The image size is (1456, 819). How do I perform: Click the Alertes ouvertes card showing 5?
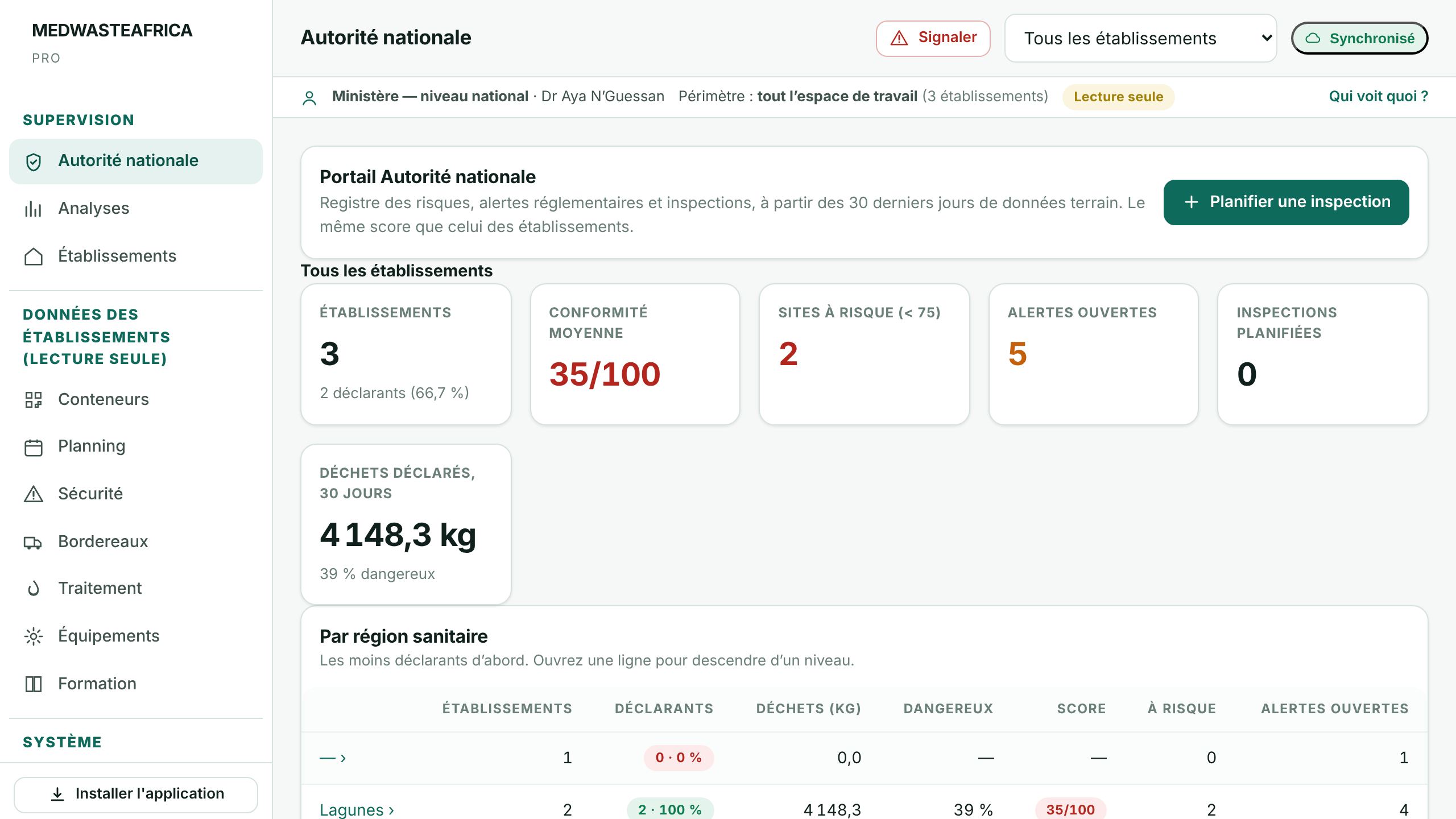coord(1093,354)
